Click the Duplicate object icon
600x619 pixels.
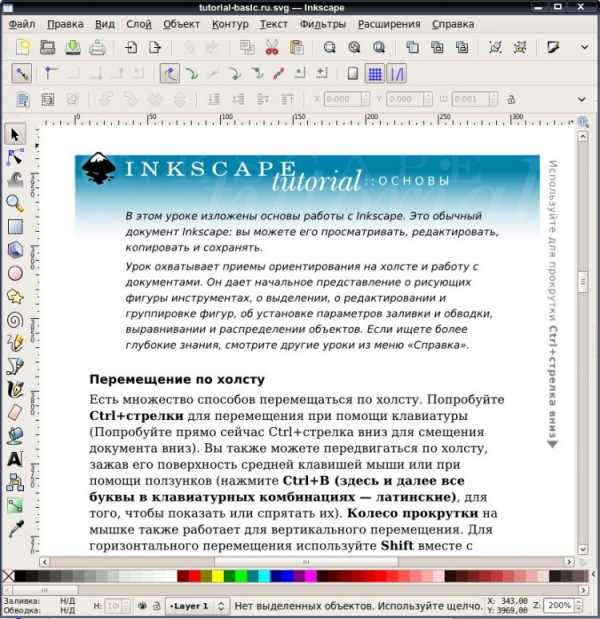(412, 47)
